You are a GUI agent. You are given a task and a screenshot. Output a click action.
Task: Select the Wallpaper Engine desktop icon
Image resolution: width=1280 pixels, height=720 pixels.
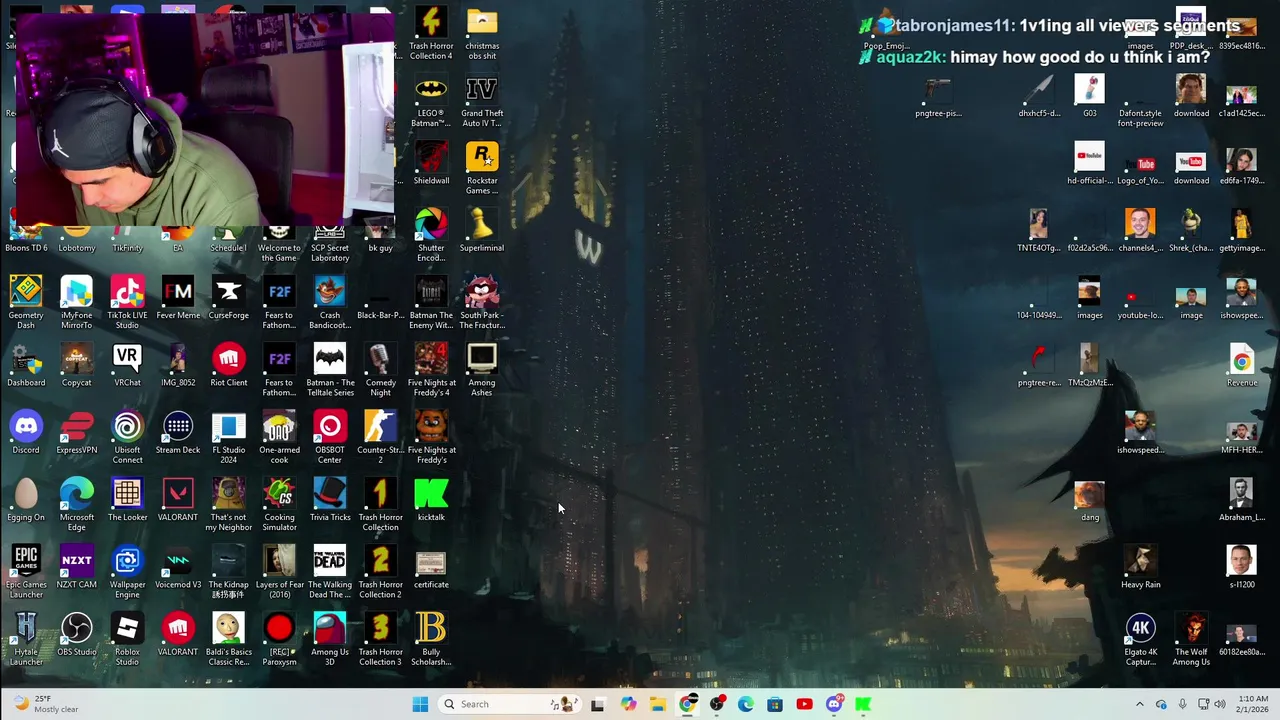tap(127, 571)
